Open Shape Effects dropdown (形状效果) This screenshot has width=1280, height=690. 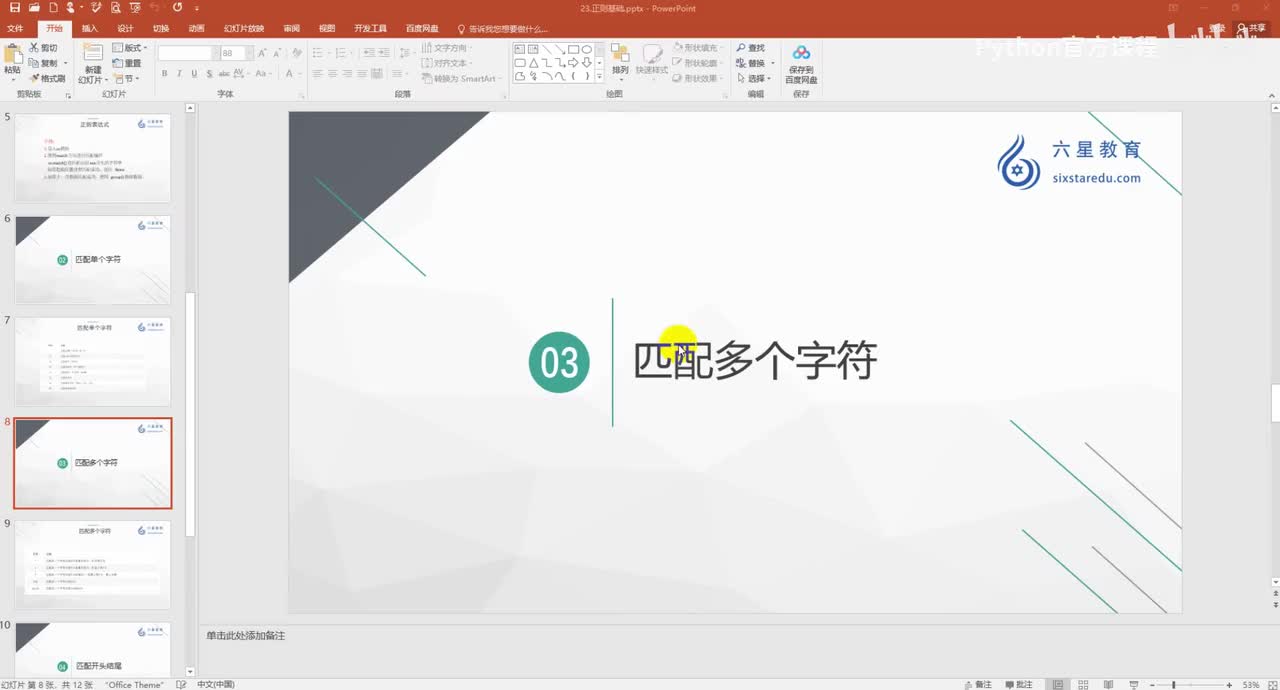click(x=699, y=78)
